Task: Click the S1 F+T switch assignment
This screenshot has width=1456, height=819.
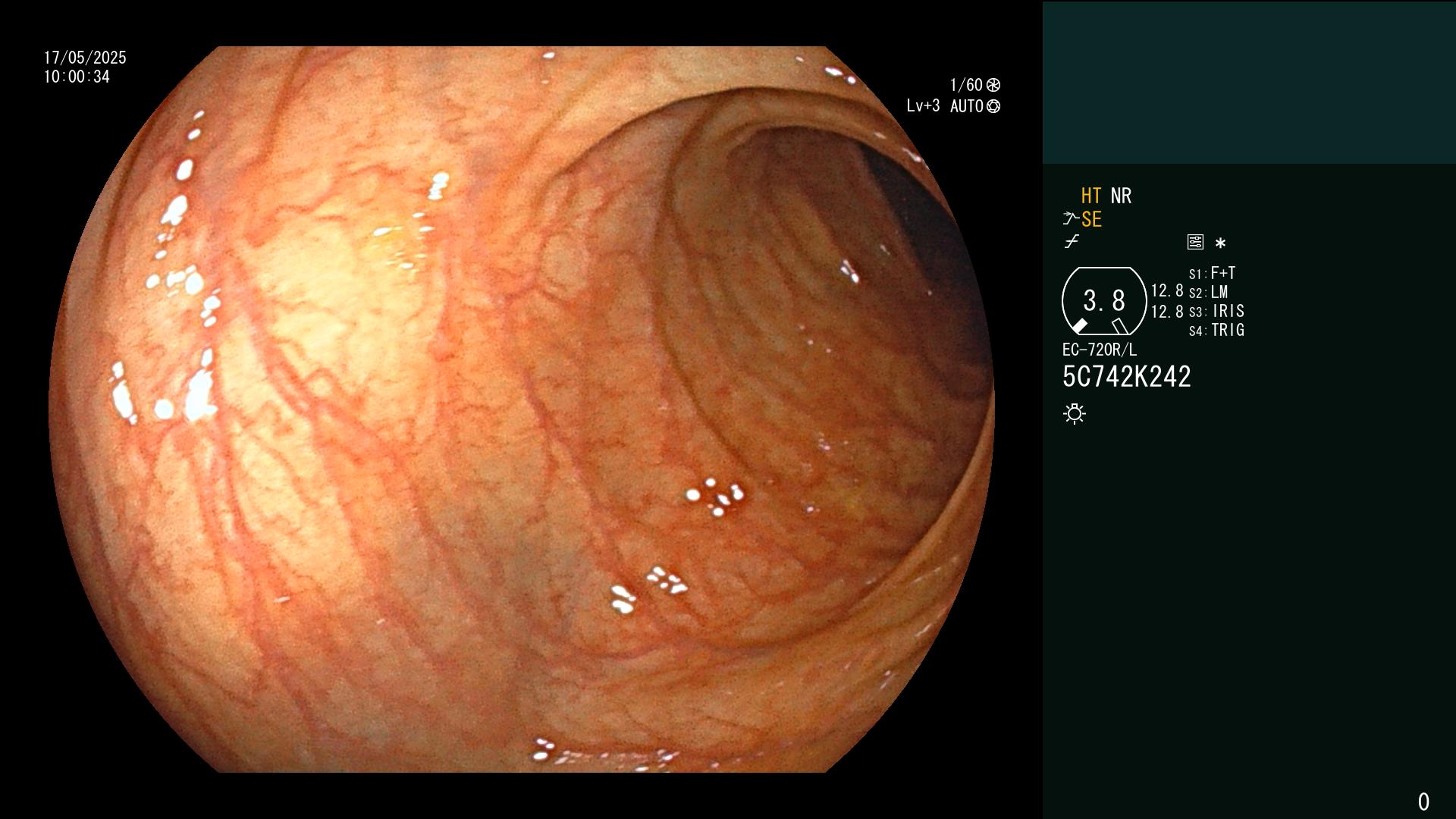Action: tap(1212, 273)
